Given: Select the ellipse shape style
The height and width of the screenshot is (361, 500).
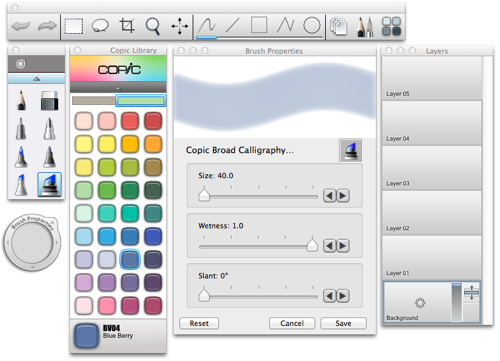Looking at the screenshot, I should point(312,25).
